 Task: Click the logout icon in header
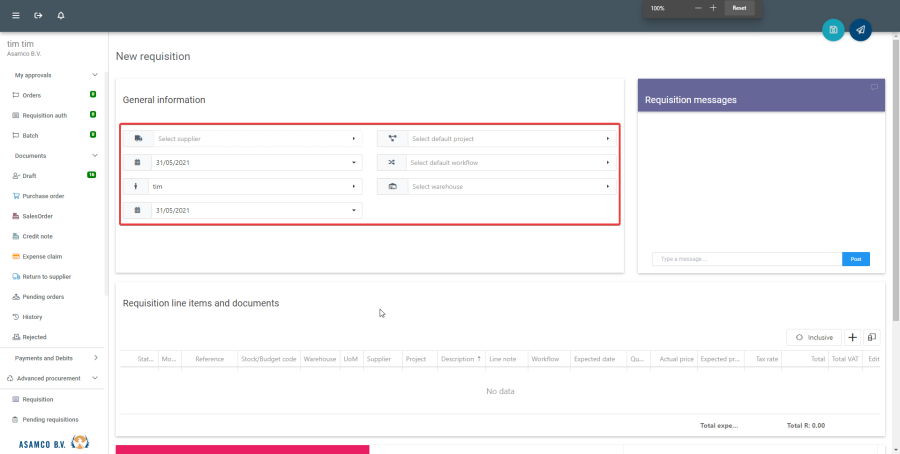click(38, 16)
